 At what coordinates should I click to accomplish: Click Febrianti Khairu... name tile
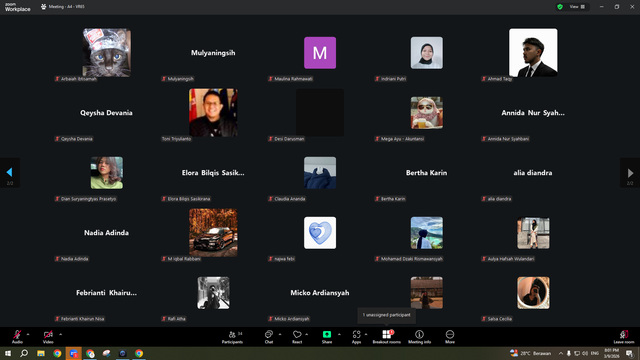(x=107, y=293)
